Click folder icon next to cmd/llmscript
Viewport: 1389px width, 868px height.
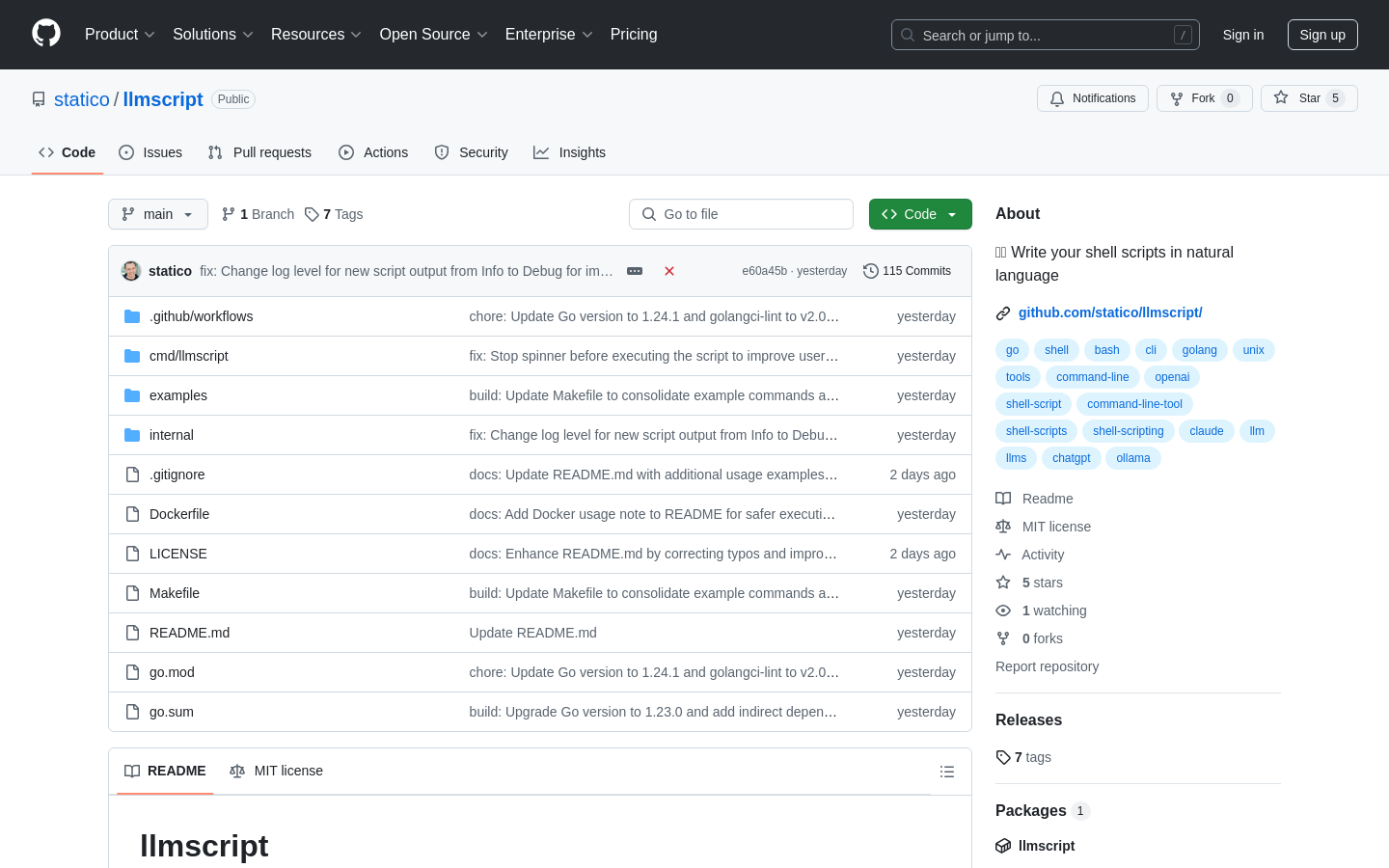(x=132, y=356)
